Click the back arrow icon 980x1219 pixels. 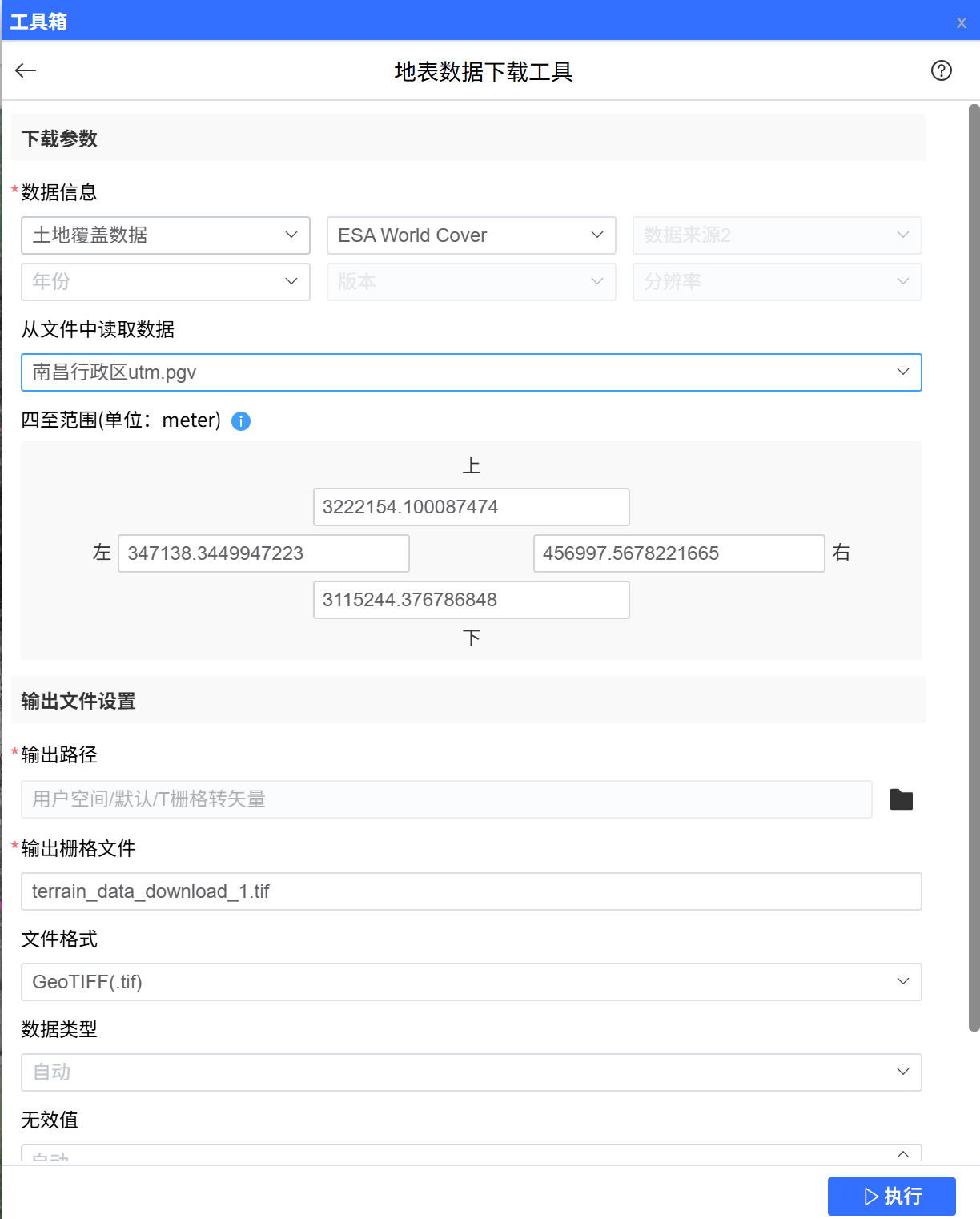(26, 71)
